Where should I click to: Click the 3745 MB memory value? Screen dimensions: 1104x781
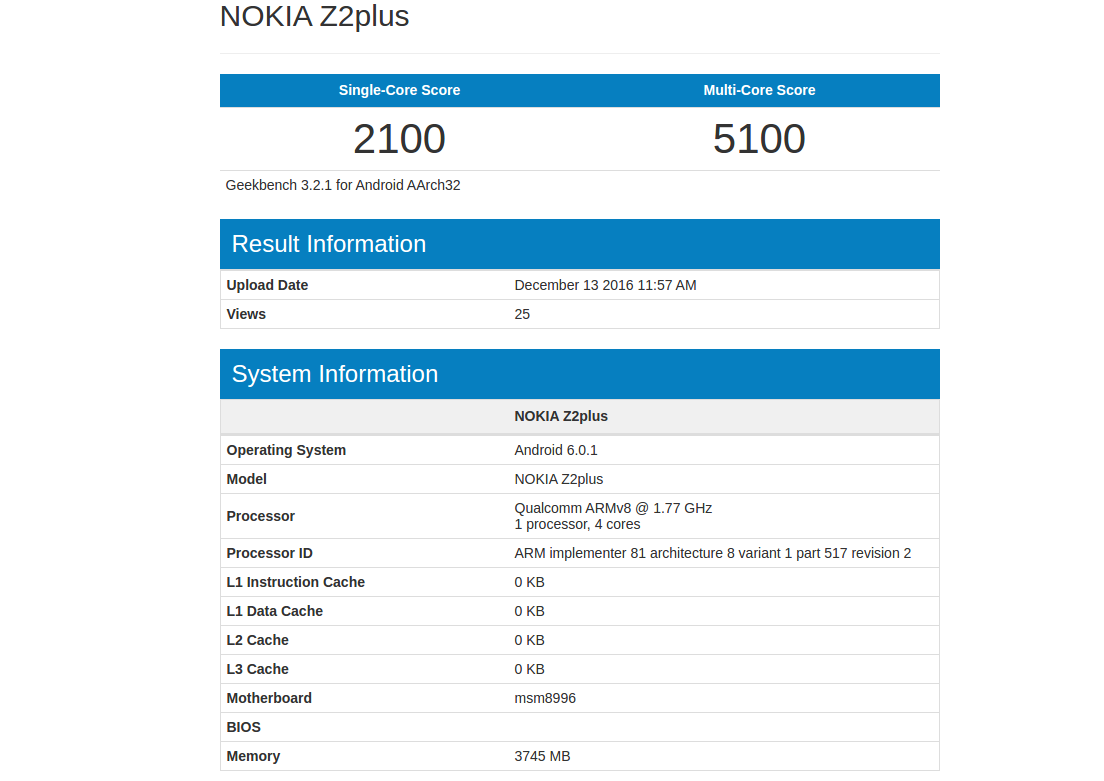(542, 756)
